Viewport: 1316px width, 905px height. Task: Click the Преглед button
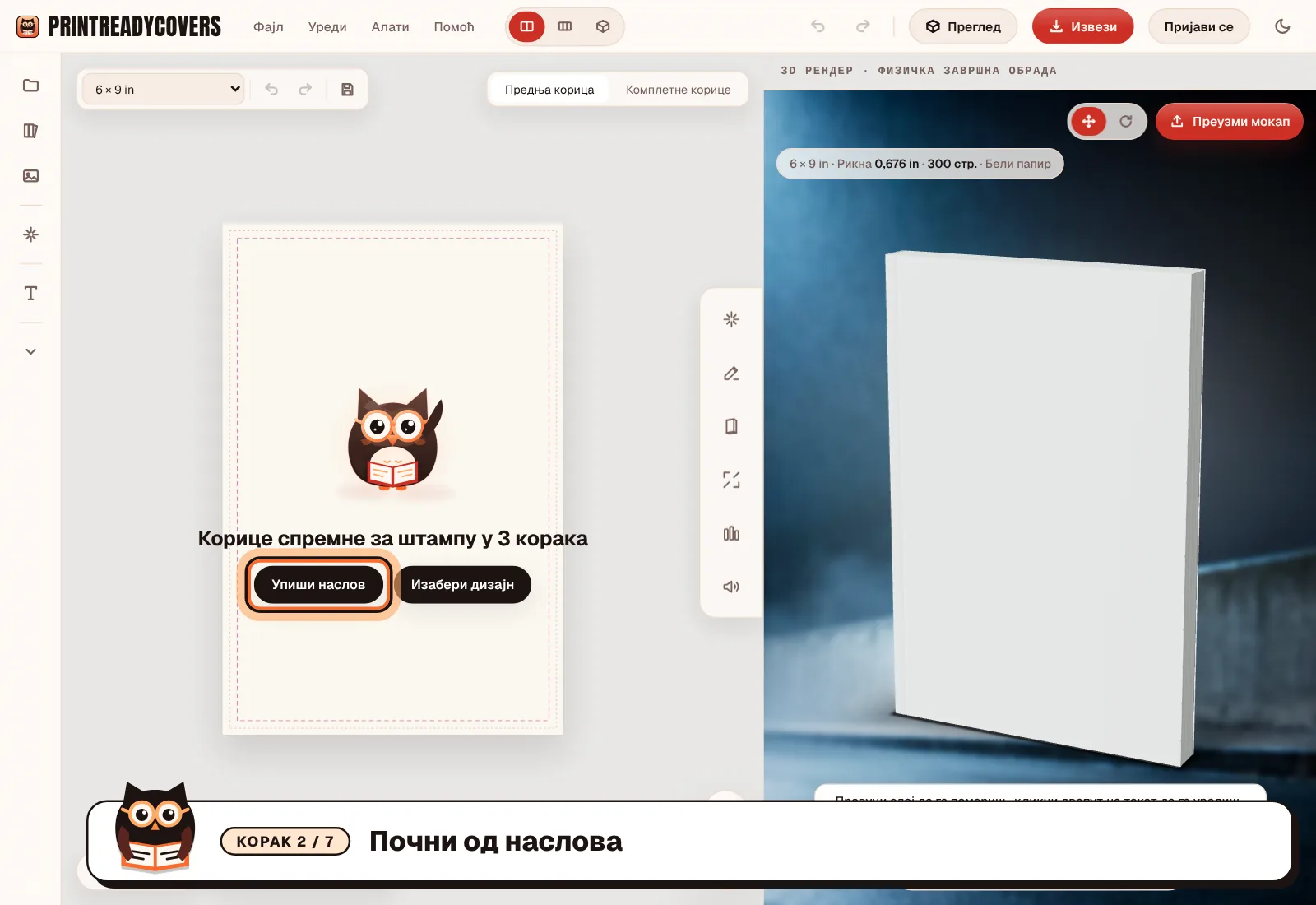click(963, 26)
